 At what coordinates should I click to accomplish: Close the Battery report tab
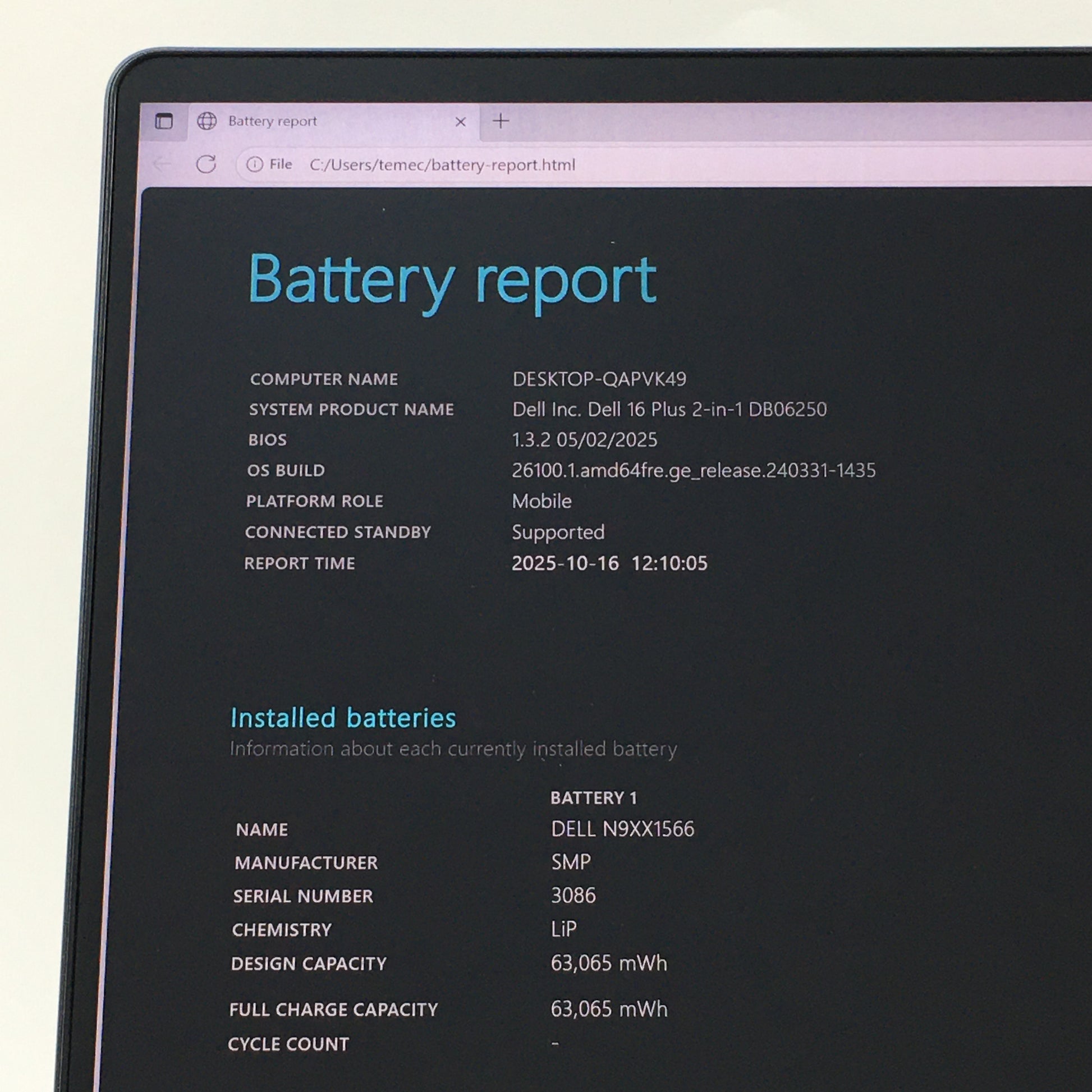pos(460,122)
